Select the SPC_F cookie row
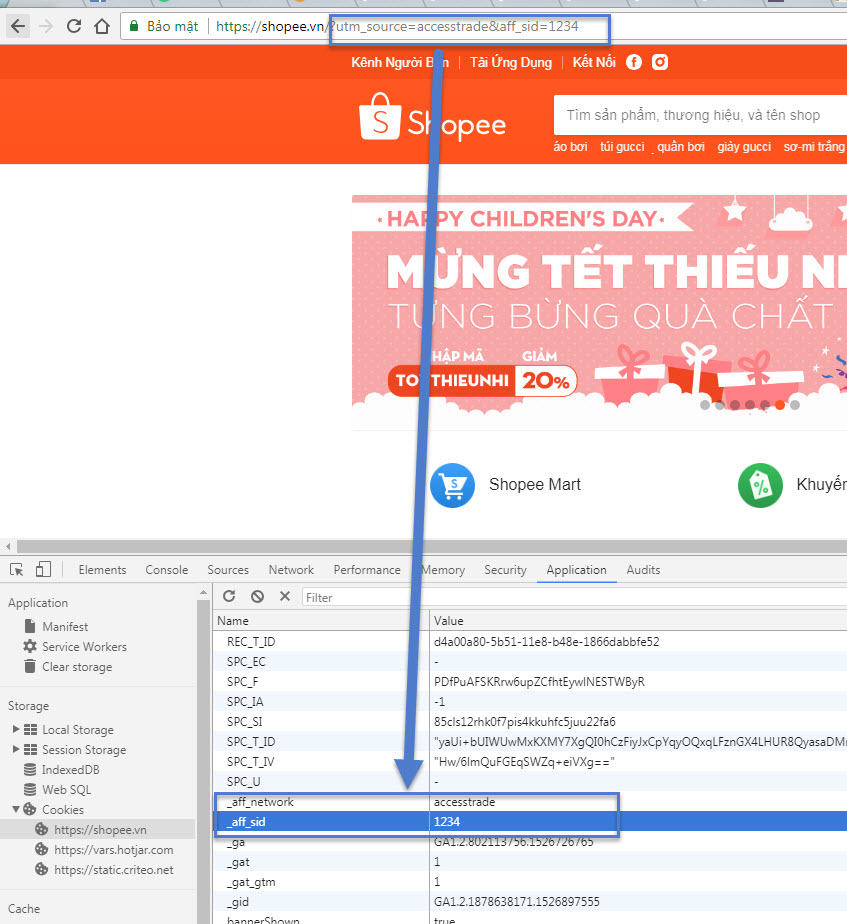The width and height of the screenshot is (847, 924). pyautogui.click(x=530, y=681)
